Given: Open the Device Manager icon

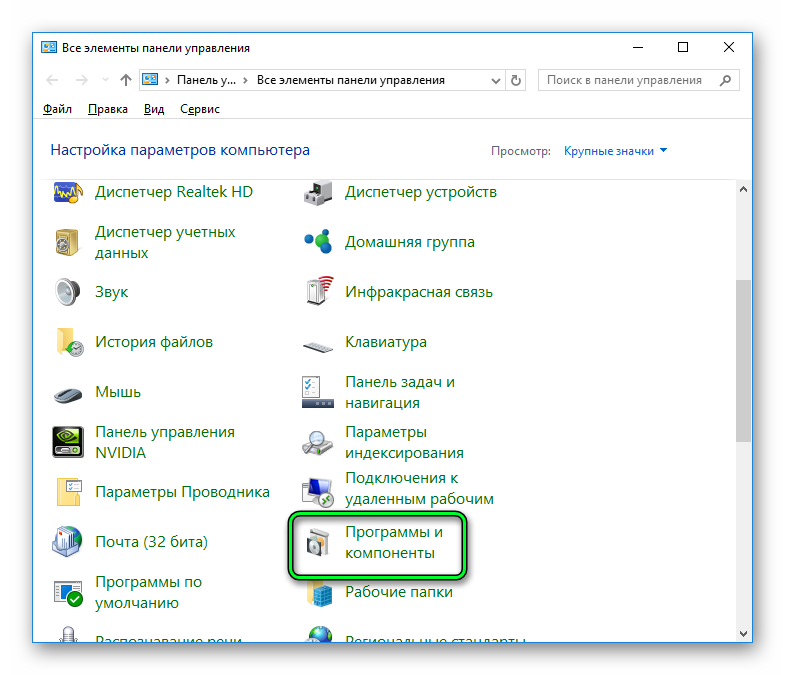Looking at the screenshot, I should [x=318, y=192].
